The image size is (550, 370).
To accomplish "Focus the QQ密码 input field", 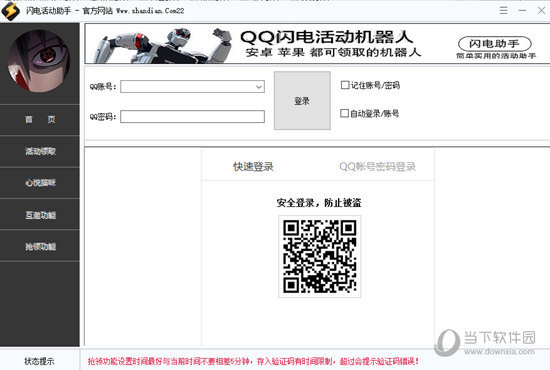I will (x=192, y=116).
